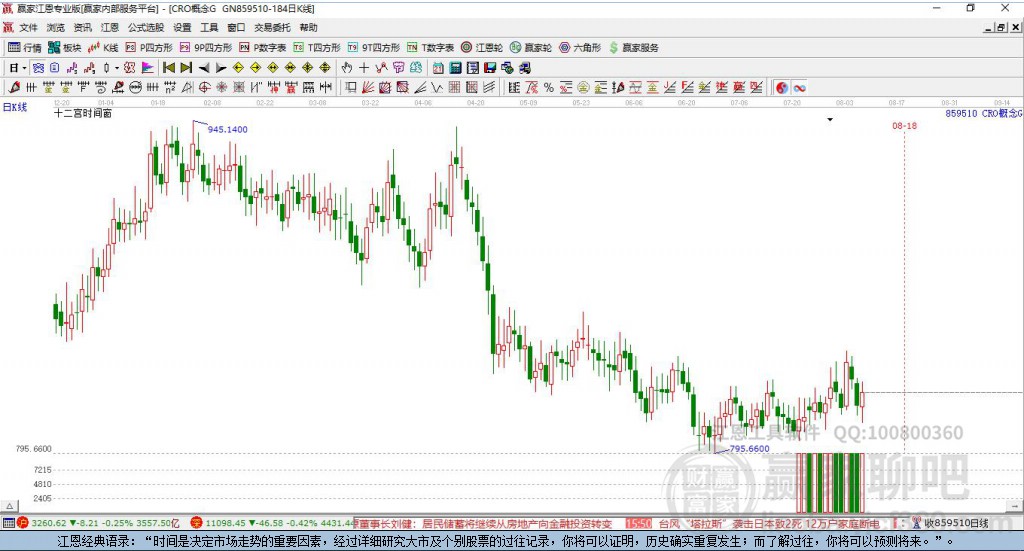This screenshot has width=1024, height=551.
Task: Open the 帮助 menu
Action: pos(308,27)
